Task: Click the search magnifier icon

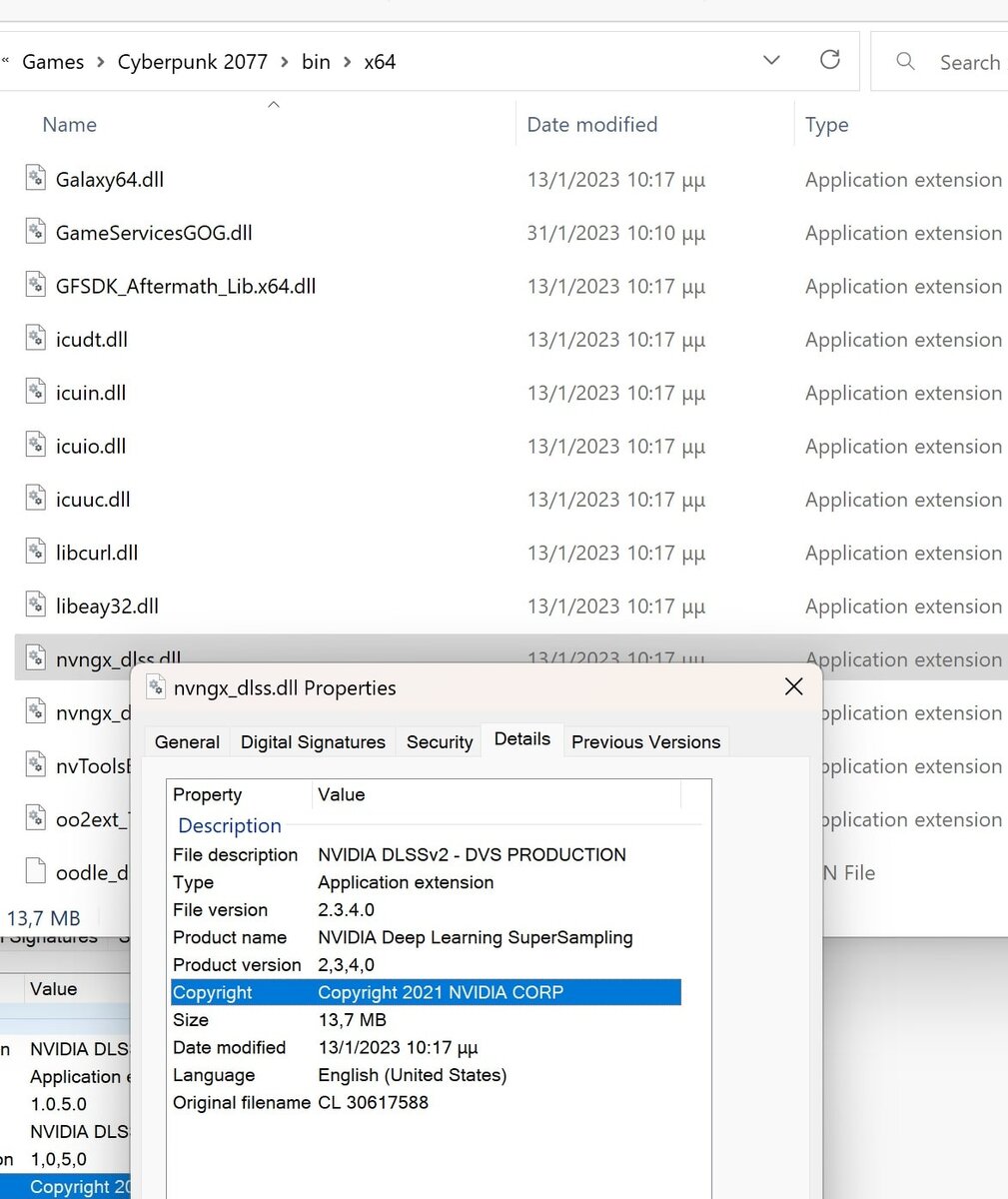Action: click(905, 61)
